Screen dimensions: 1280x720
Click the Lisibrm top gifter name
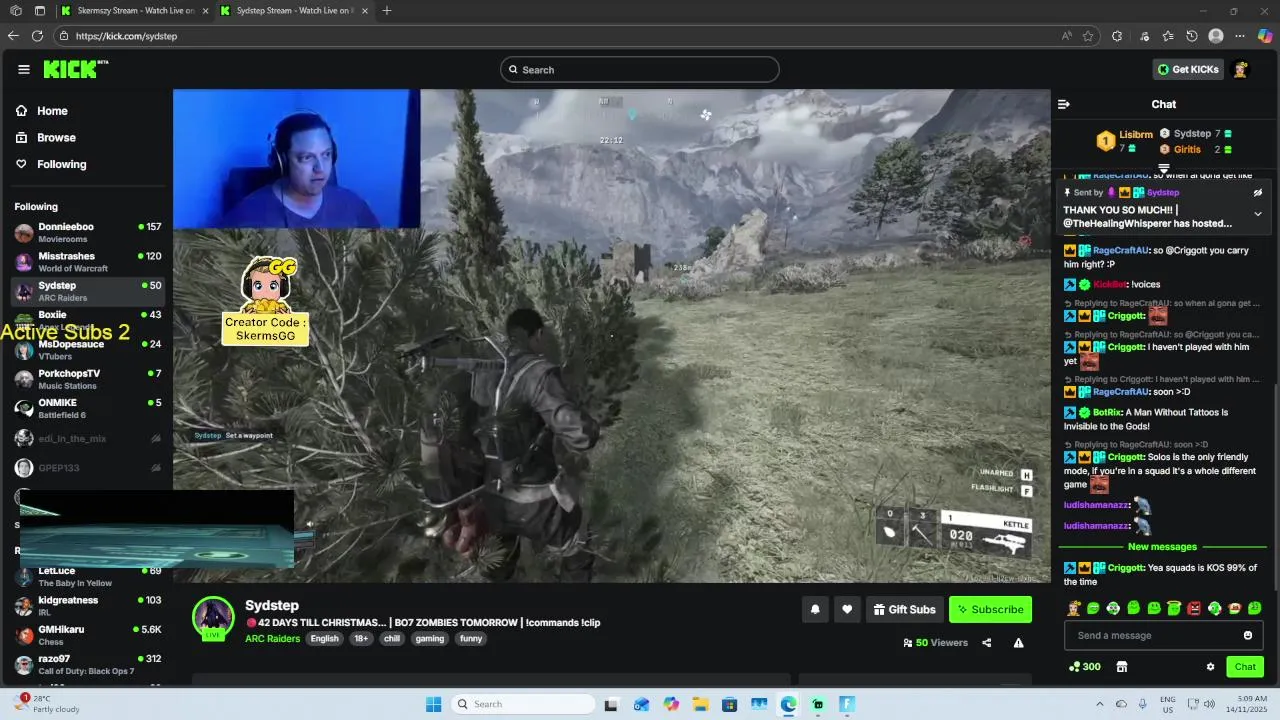coord(1136,134)
